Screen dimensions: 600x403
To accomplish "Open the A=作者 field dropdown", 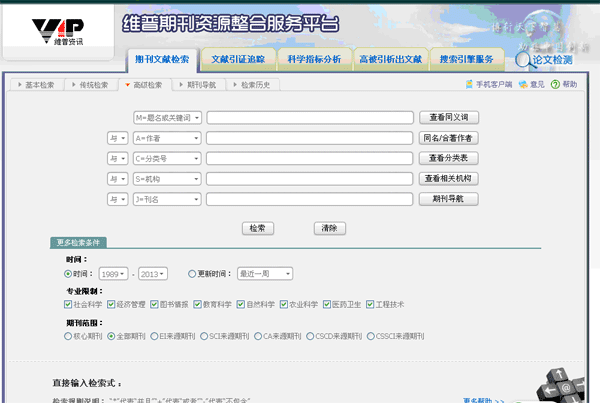I will click(167, 138).
